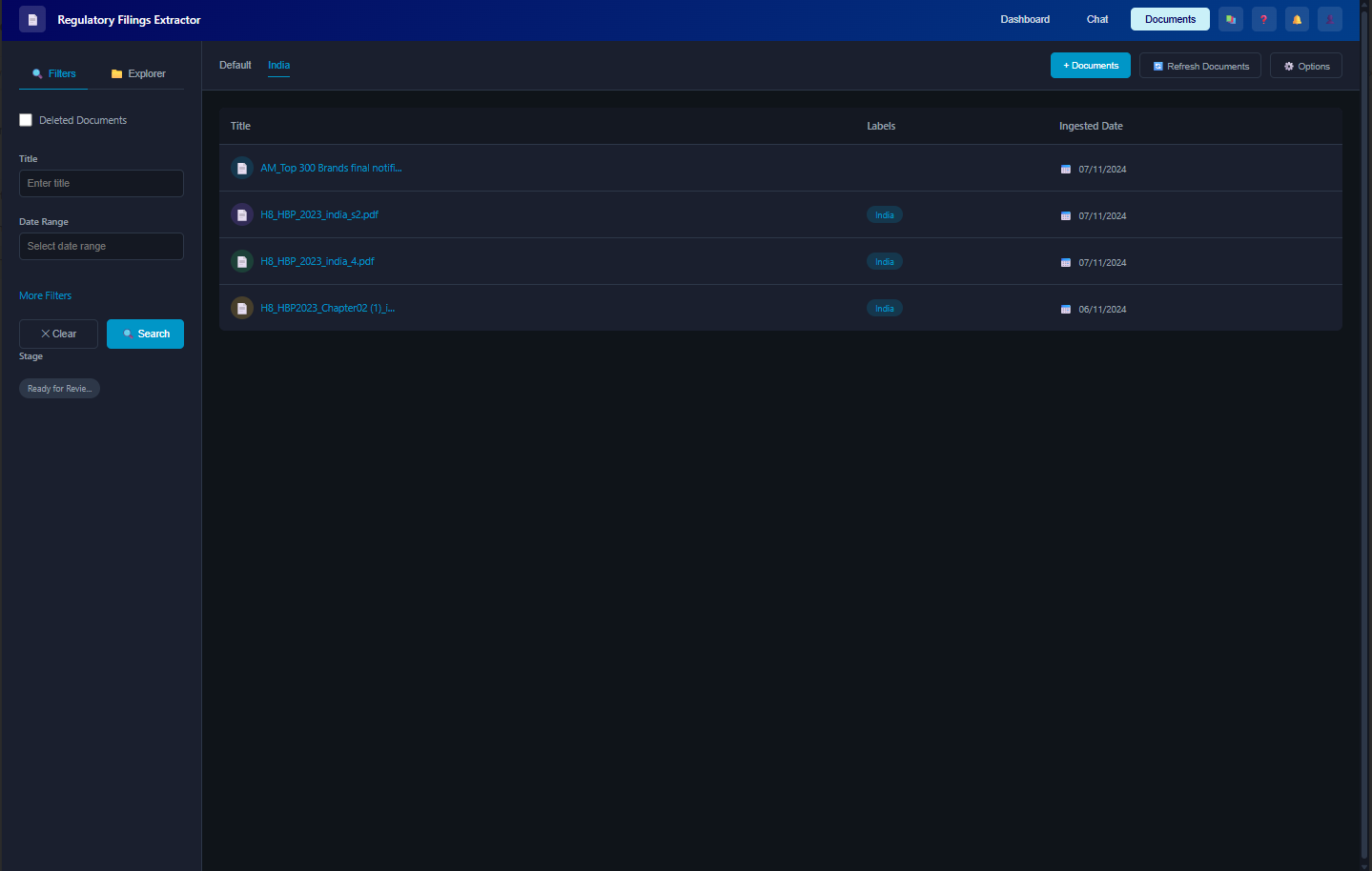Click file icon beside H8_HBP_2023_india_4.pdf
The image size is (1372, 871).
point(242,262)
